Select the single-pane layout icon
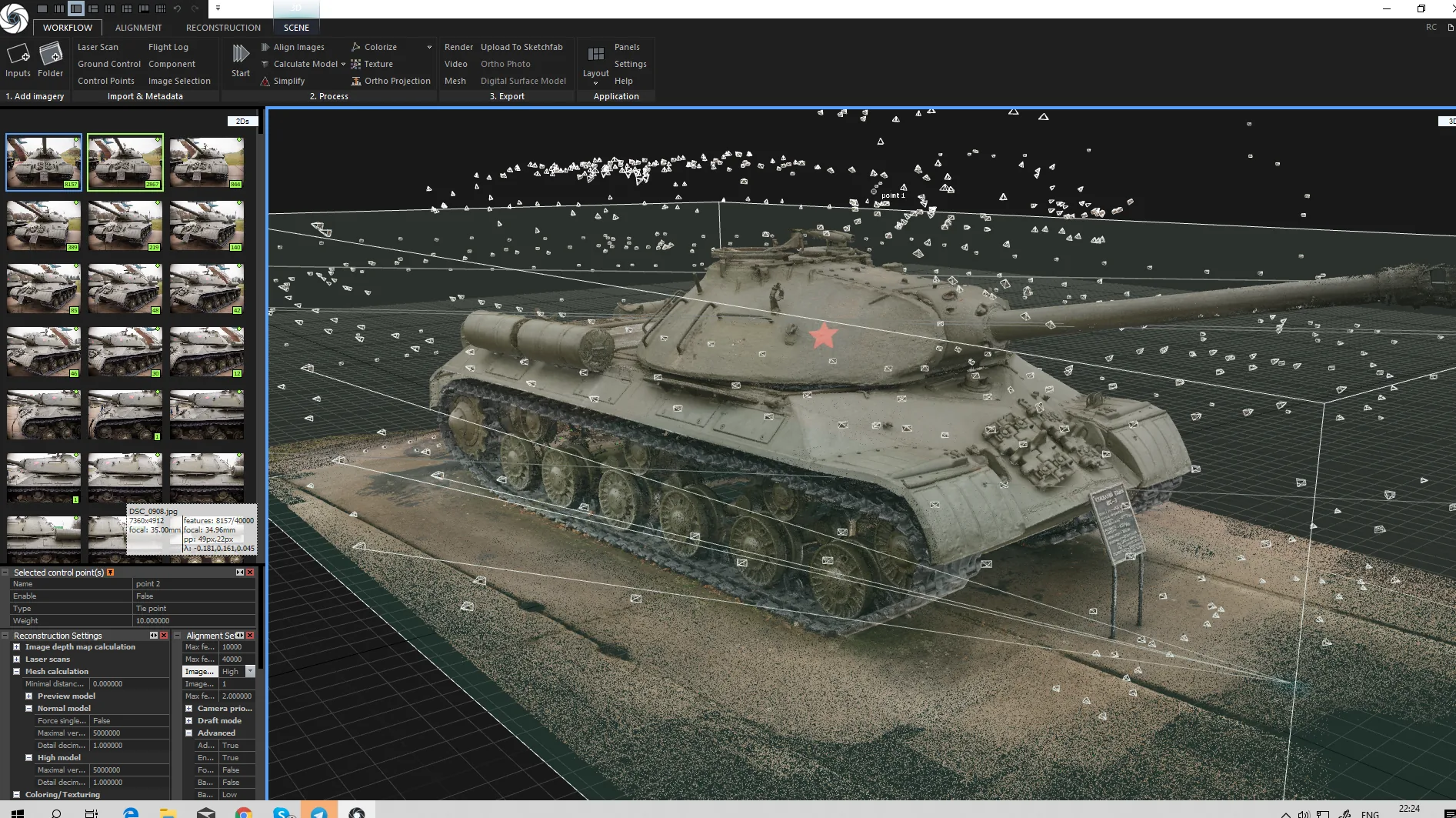The height and width of the screenshot is (818, 1456). [x=42, y=8]
